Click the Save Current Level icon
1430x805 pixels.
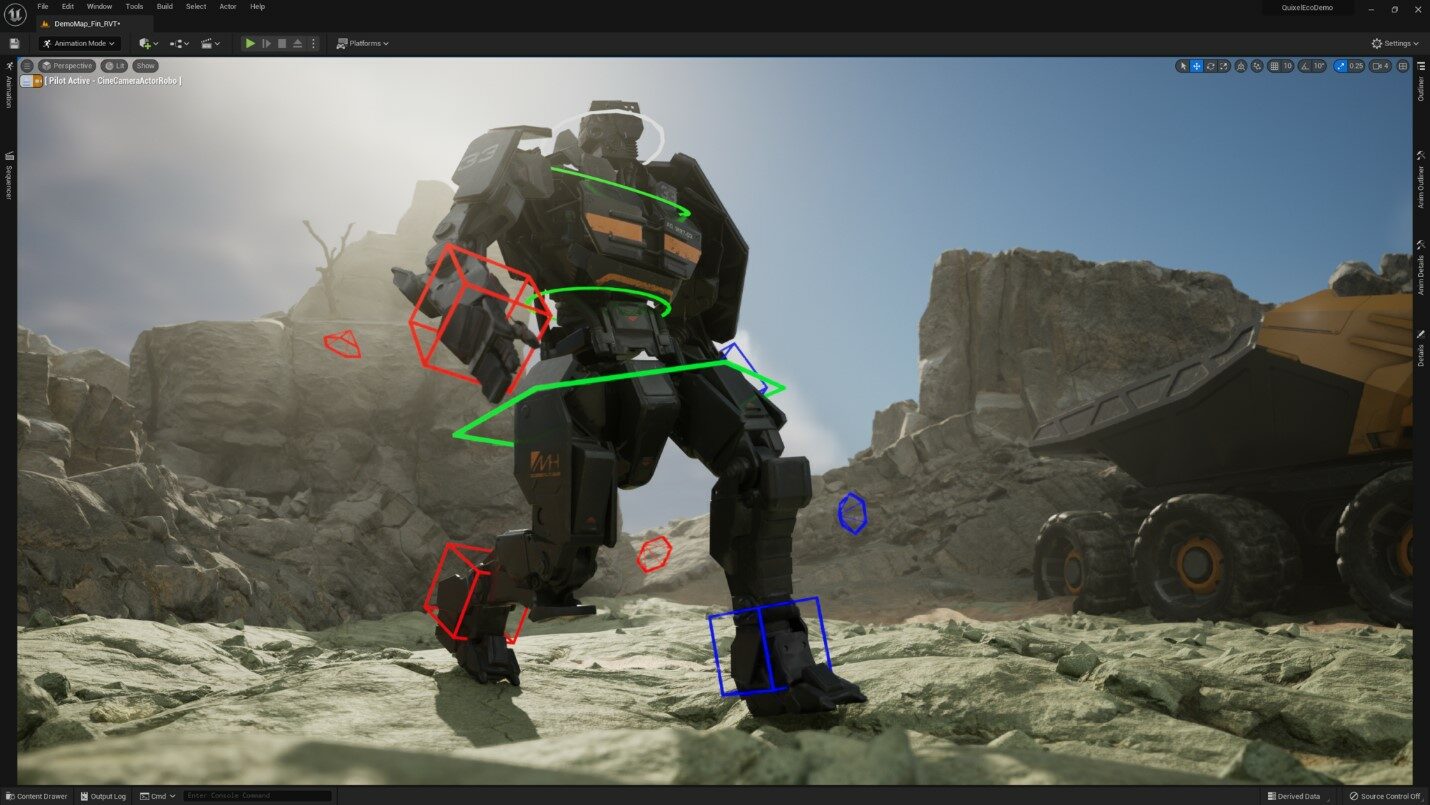coord(14,43)
